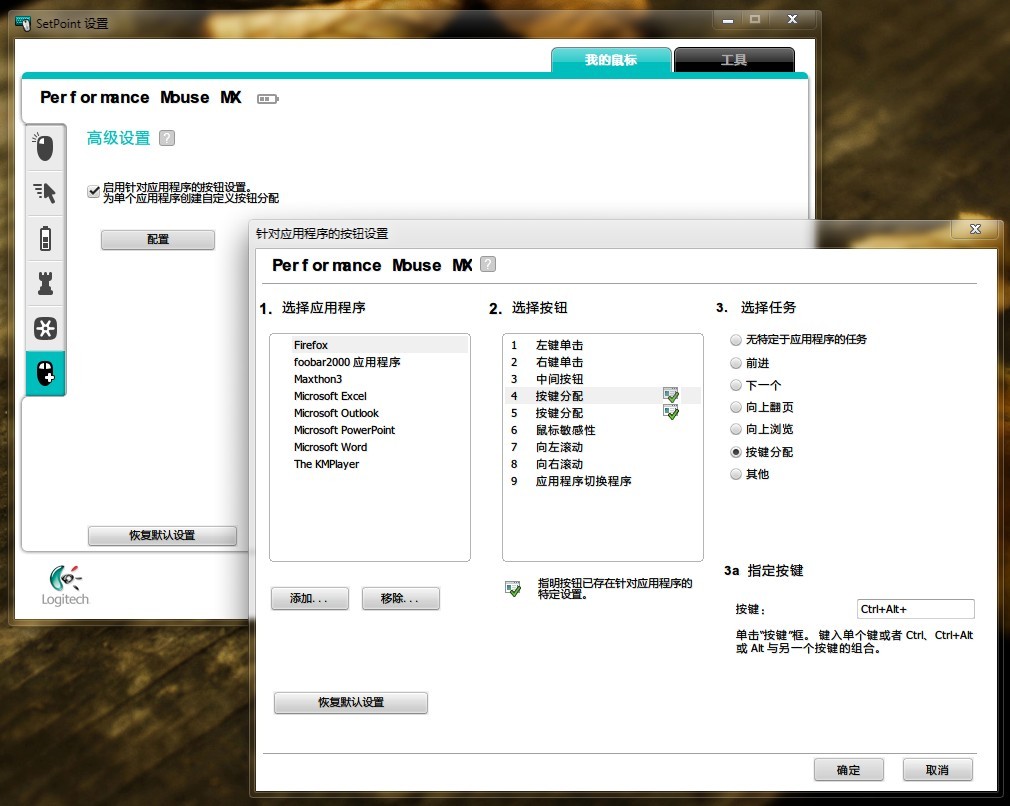Select the 前进 radio option
Screen dimensions: 1010x806
click(736, 363)
